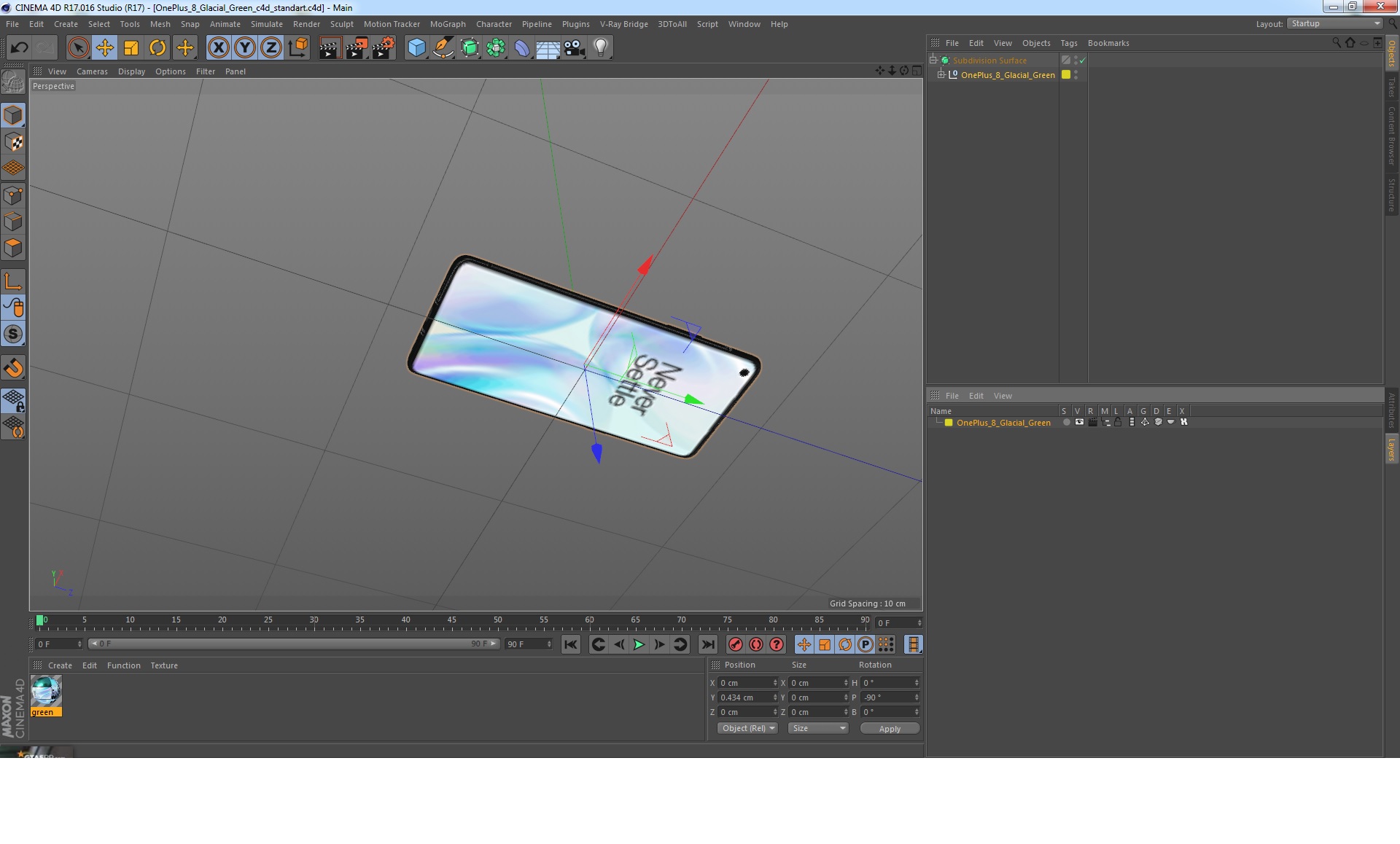
Task: Toggle Y axis lock
Action: 245,48
